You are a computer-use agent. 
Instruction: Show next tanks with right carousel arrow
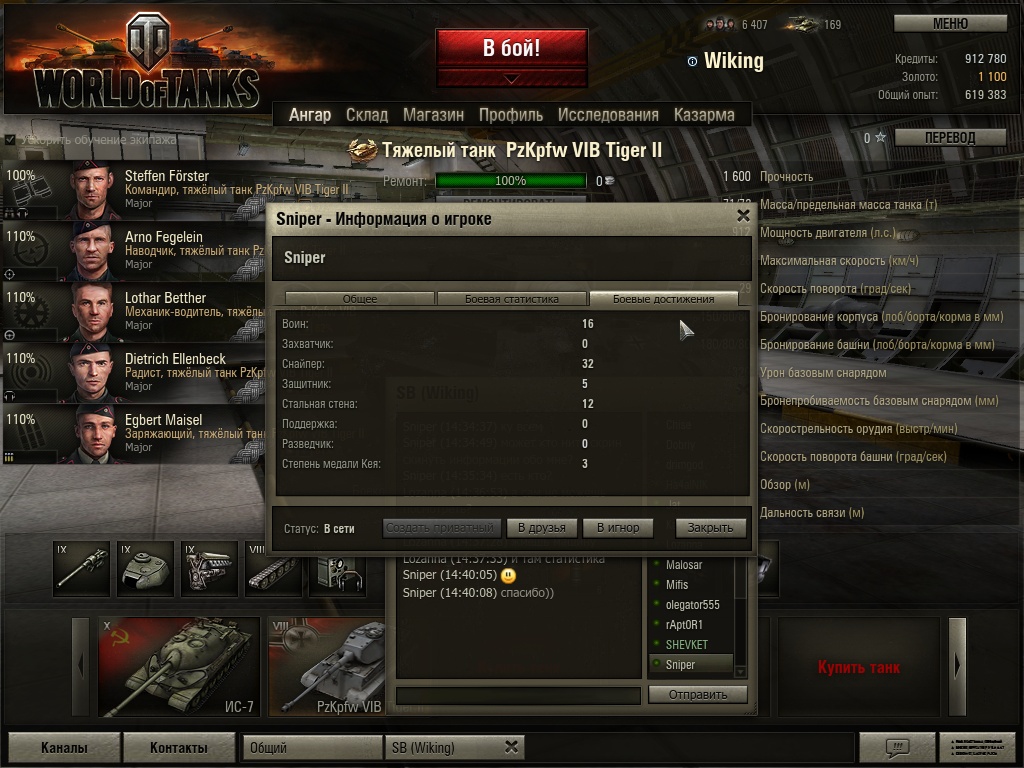pyautogui.click(x=957, y=666)
